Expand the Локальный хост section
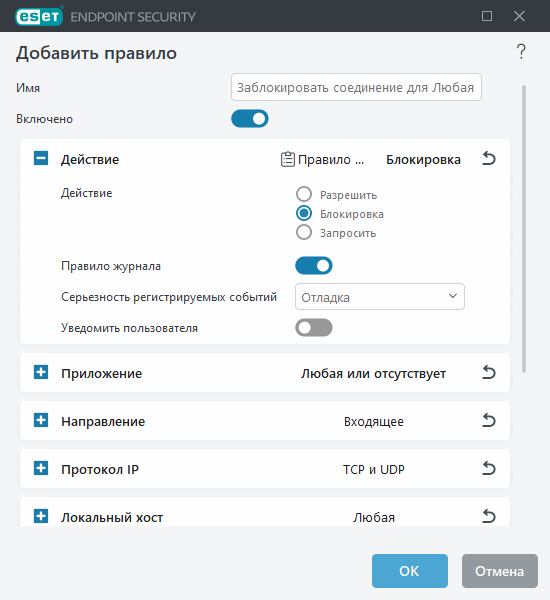Viewport: 550px width, 600px height. [41, 516]
